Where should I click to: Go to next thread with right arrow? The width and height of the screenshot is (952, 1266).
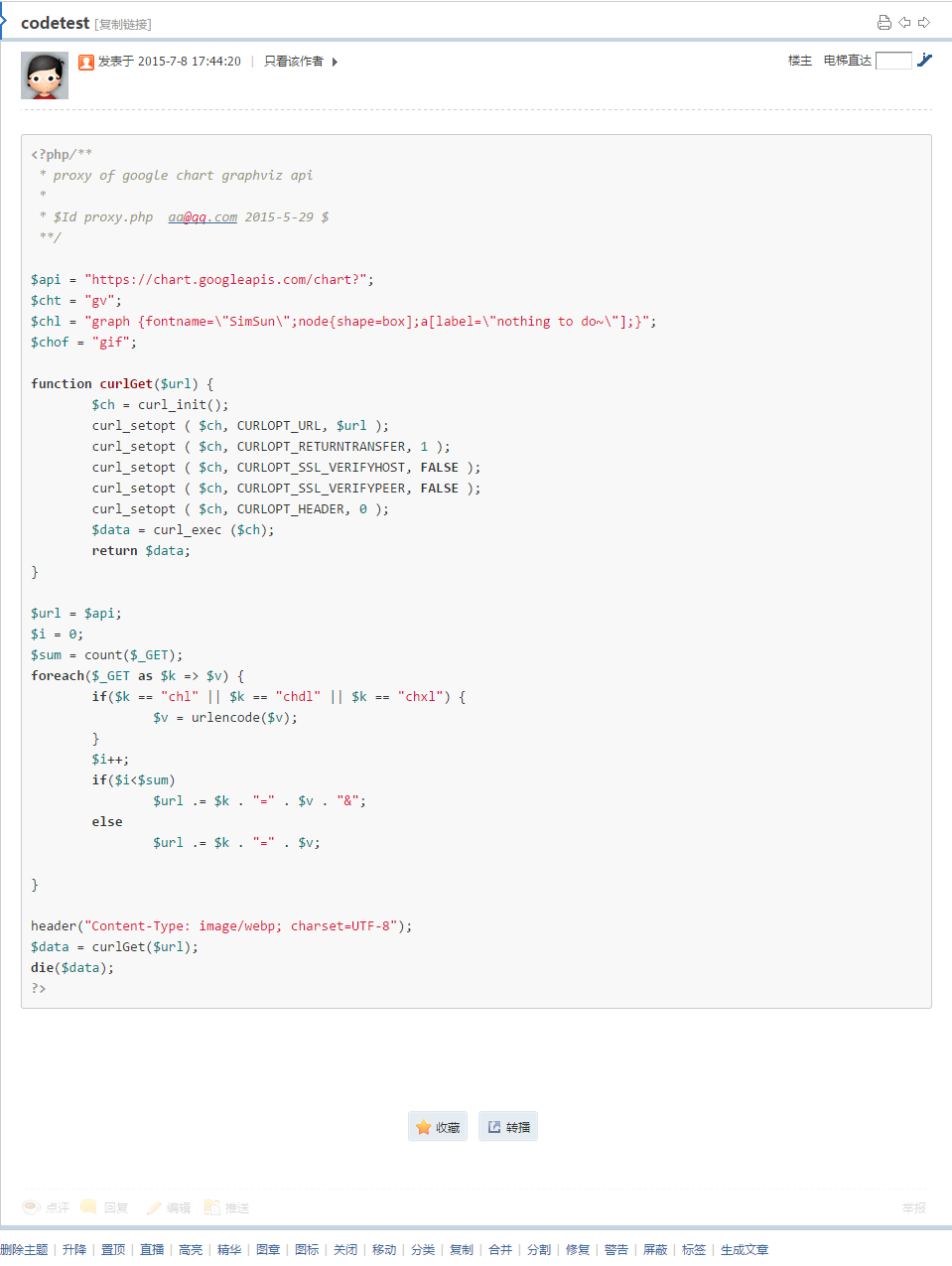pos(924,22)
